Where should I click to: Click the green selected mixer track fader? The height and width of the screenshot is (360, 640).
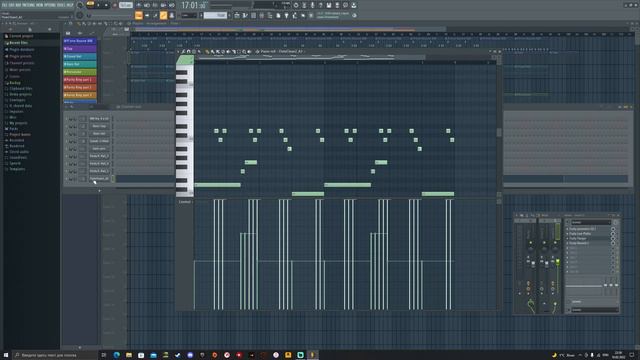pyautogui.click(x=558, y=262)
